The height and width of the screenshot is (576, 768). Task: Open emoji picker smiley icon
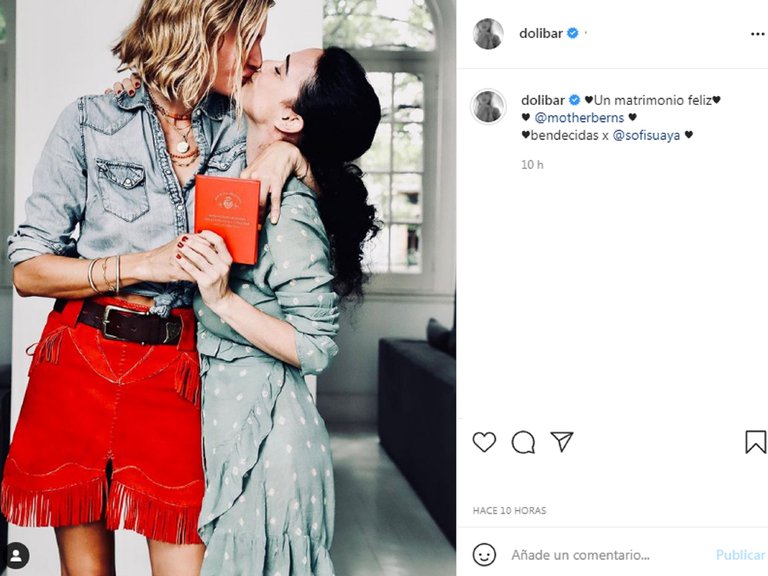(484, 554)
